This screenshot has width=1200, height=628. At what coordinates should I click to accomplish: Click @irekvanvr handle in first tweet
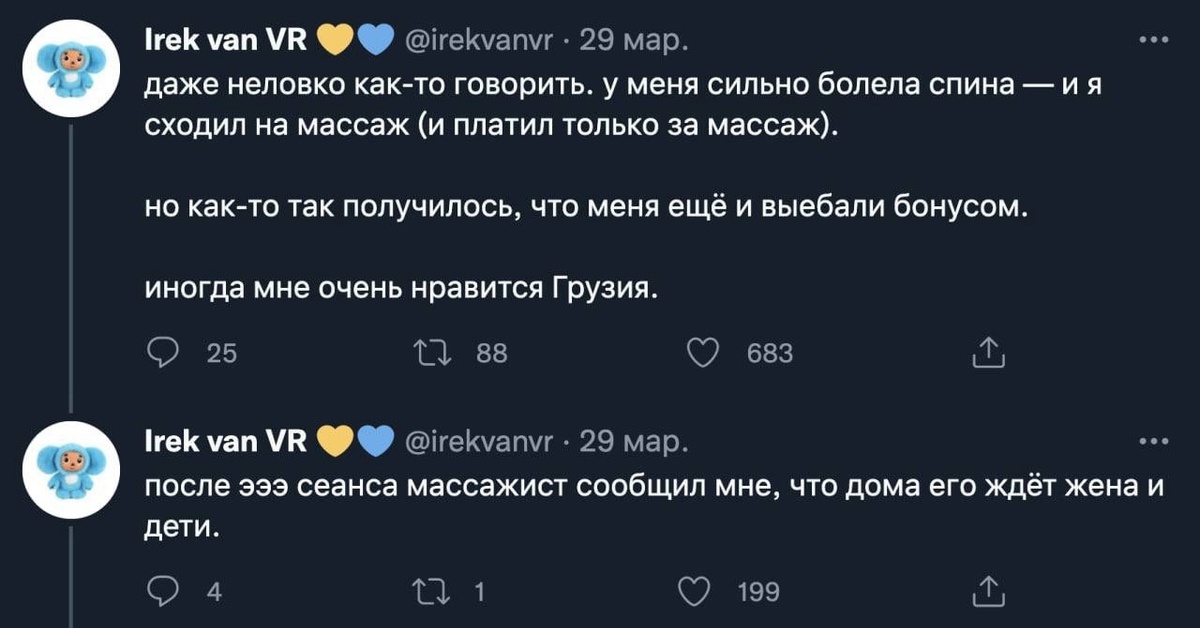coord(480,41)
